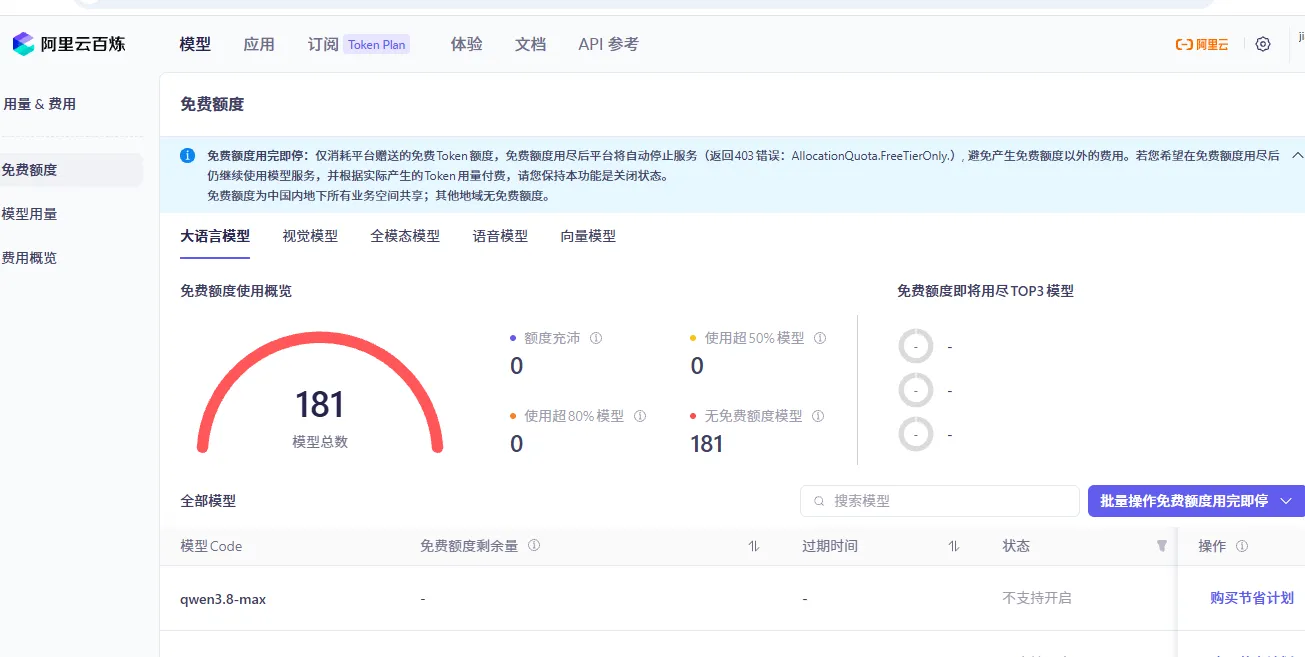Screen dimensions: 1305x657
Task: Click info icon beside 免费额度剩余量 column header
Action: click(534, 546)
